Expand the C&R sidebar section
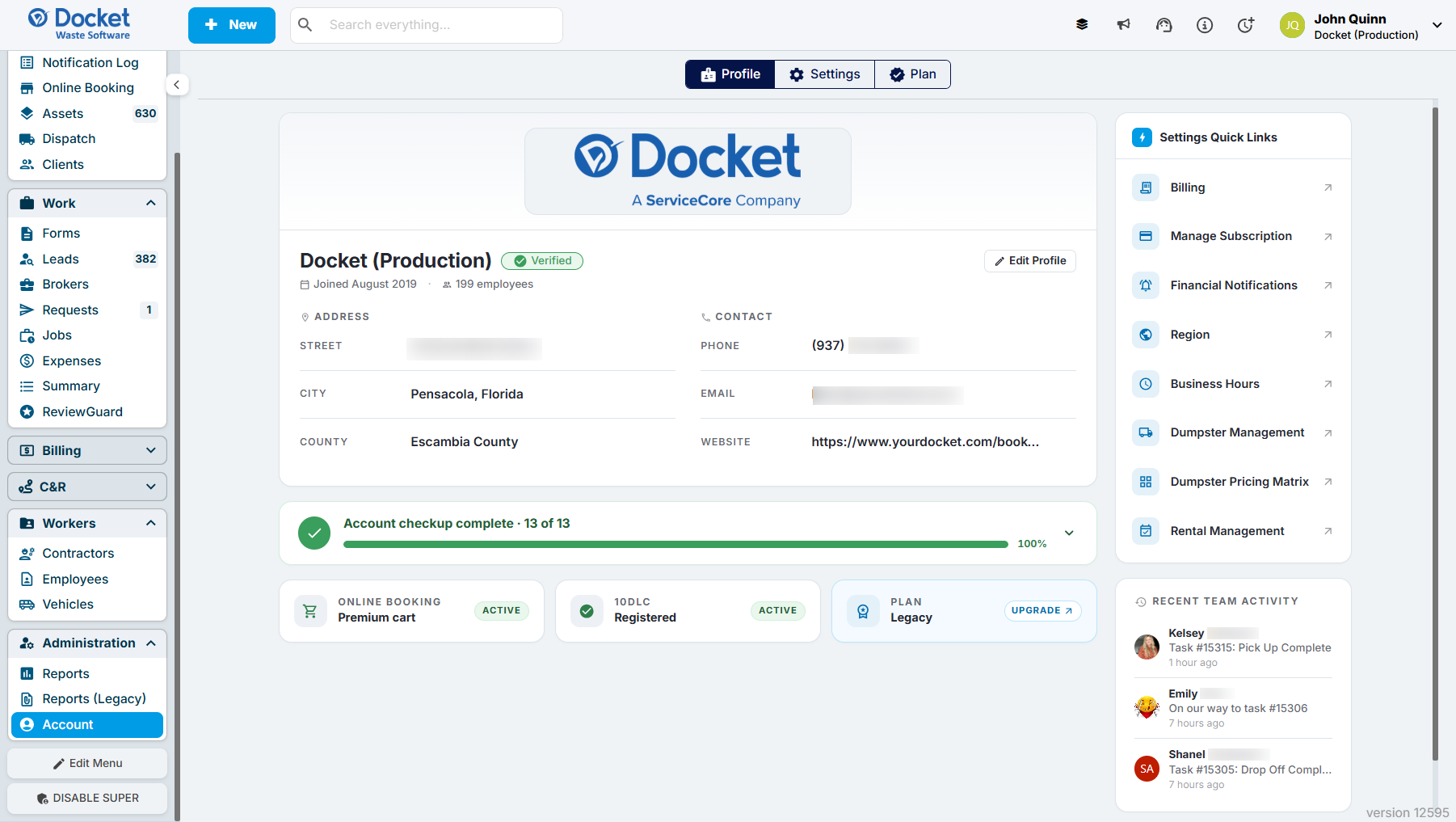This screenshot has height=822, width=1456. (x=87, y=487)
